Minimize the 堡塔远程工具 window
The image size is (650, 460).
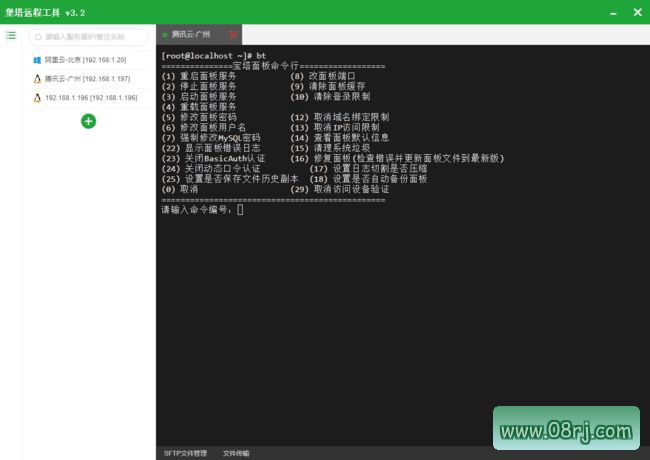[x=613, y=14]
